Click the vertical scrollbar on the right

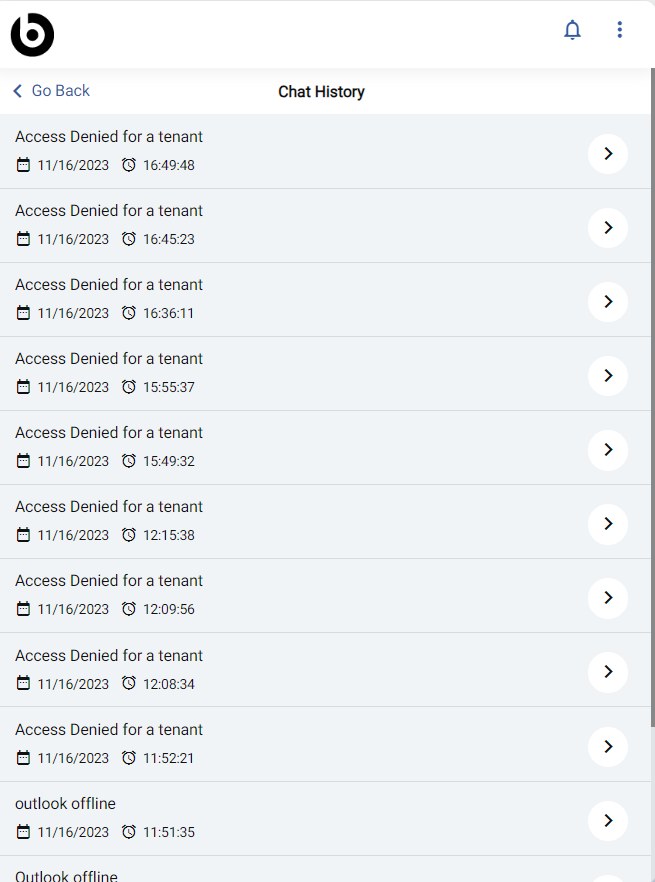click(x=652, y=400)
